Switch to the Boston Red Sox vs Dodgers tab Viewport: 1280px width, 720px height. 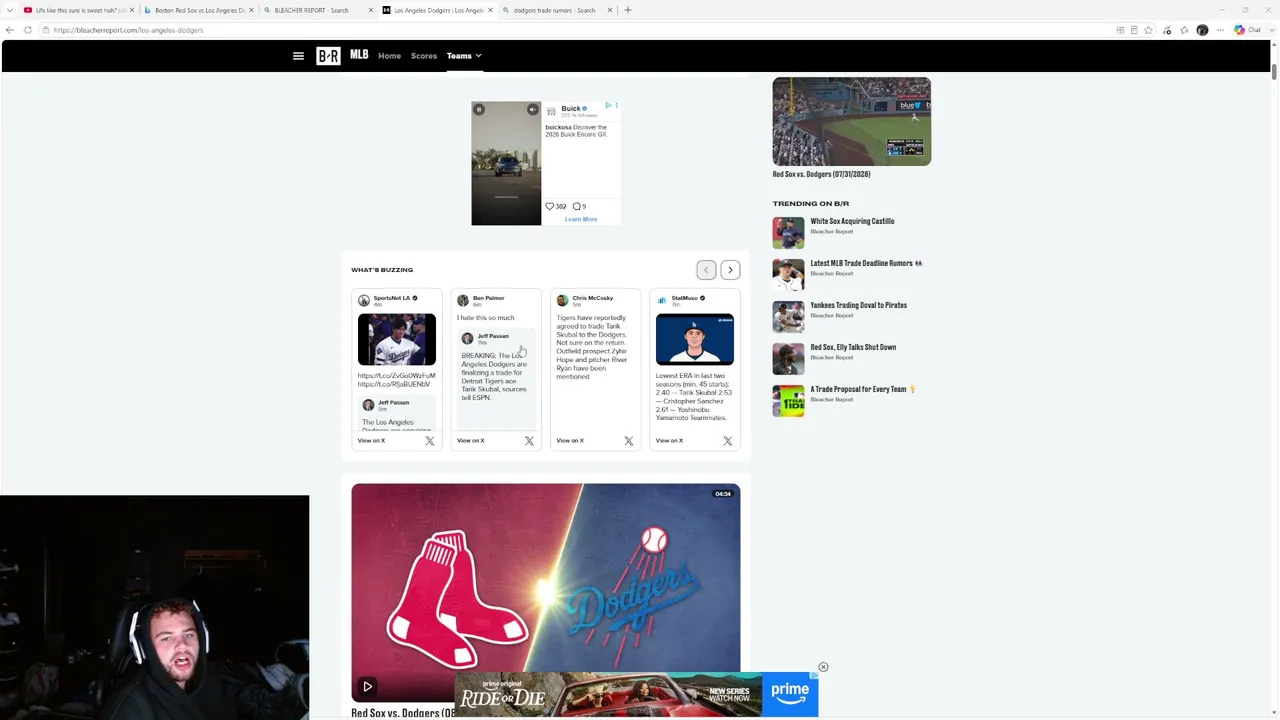198,10
